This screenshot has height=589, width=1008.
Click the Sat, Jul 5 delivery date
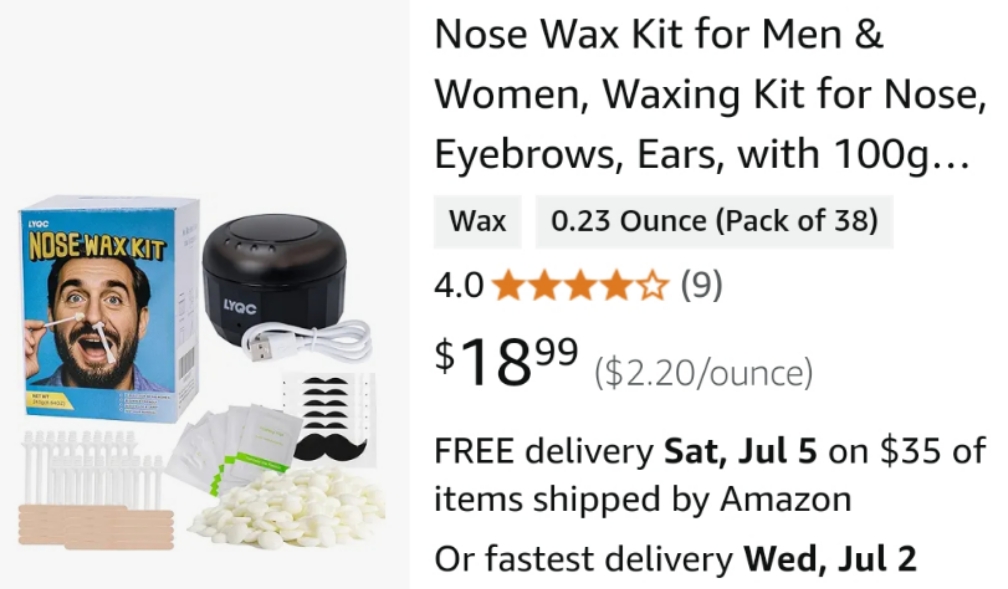(741, 450)
